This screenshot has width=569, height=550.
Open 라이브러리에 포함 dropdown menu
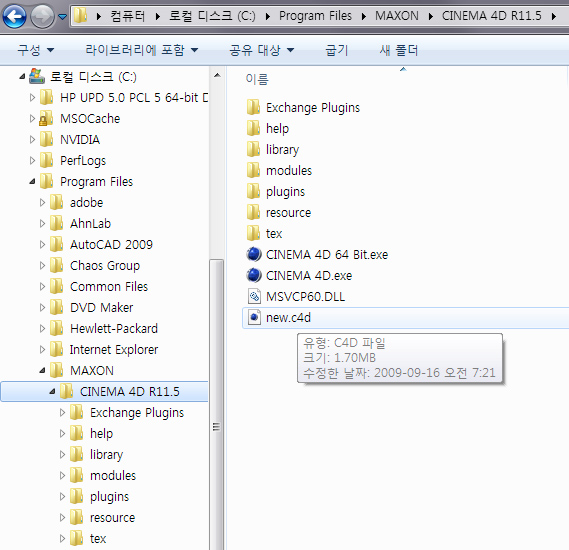click(142, 50)
